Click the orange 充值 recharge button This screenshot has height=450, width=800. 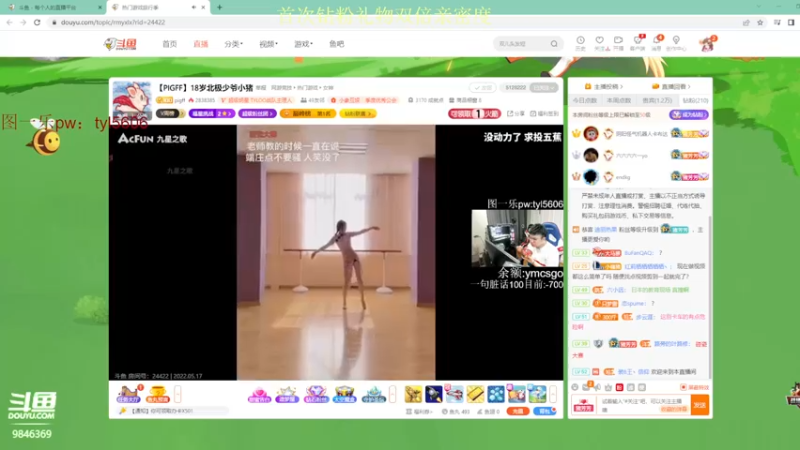518,411
